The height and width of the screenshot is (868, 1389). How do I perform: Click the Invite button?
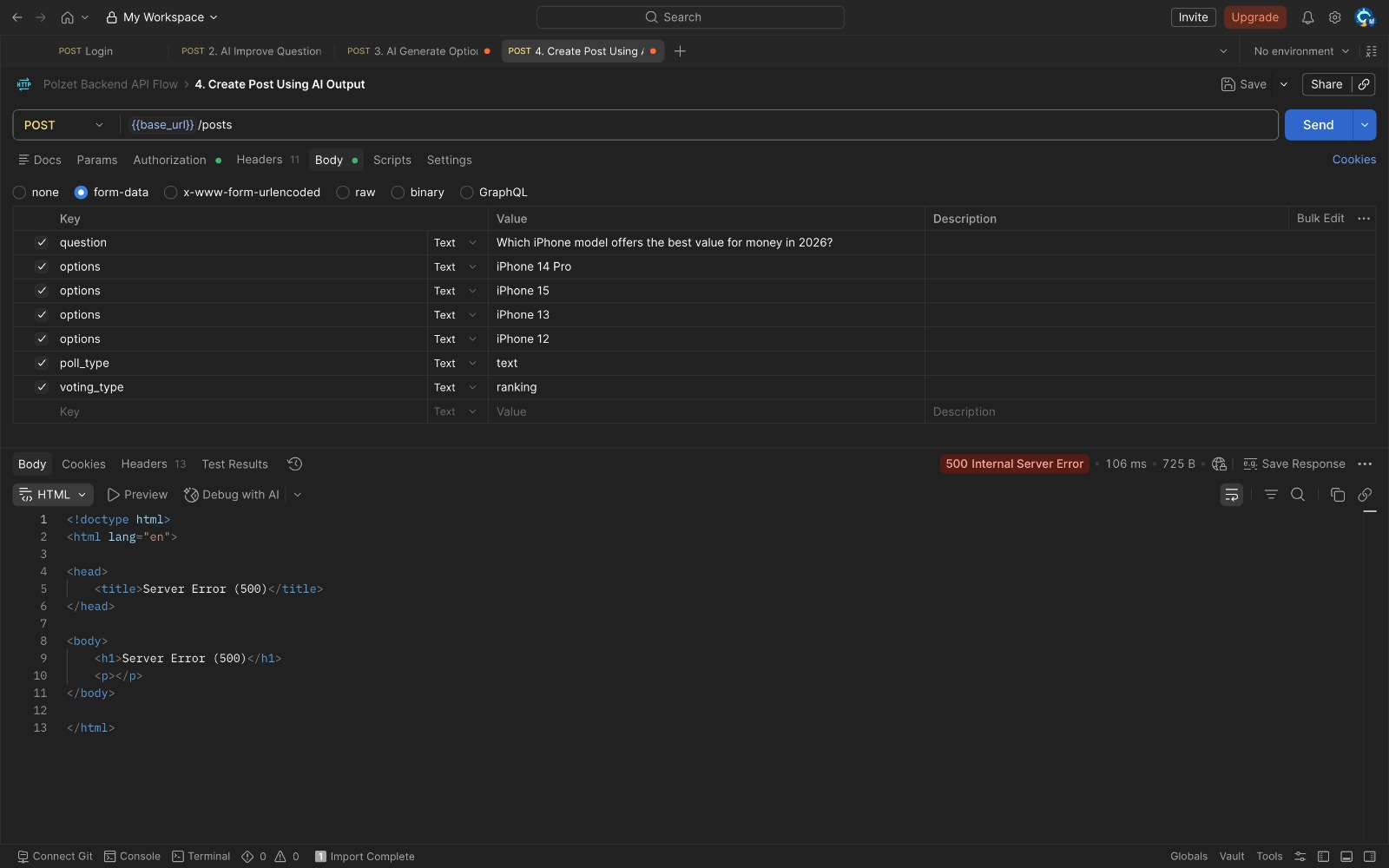(1193, 17)
